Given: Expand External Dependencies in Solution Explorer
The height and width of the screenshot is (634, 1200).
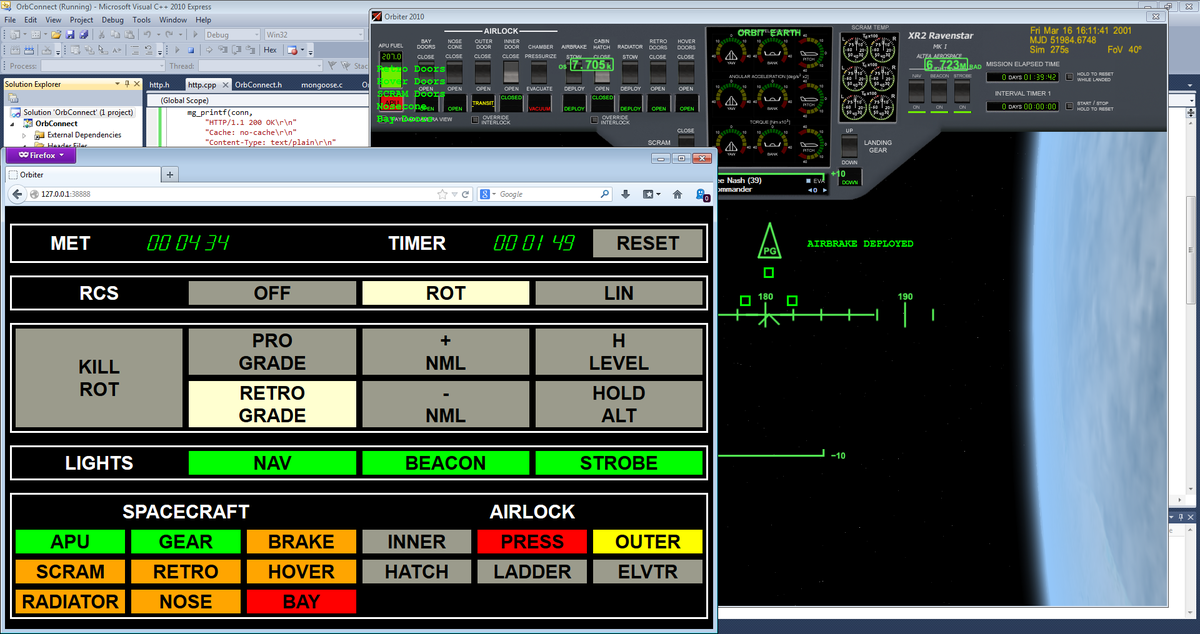Looking at the screenshot, I should (24, 135).
